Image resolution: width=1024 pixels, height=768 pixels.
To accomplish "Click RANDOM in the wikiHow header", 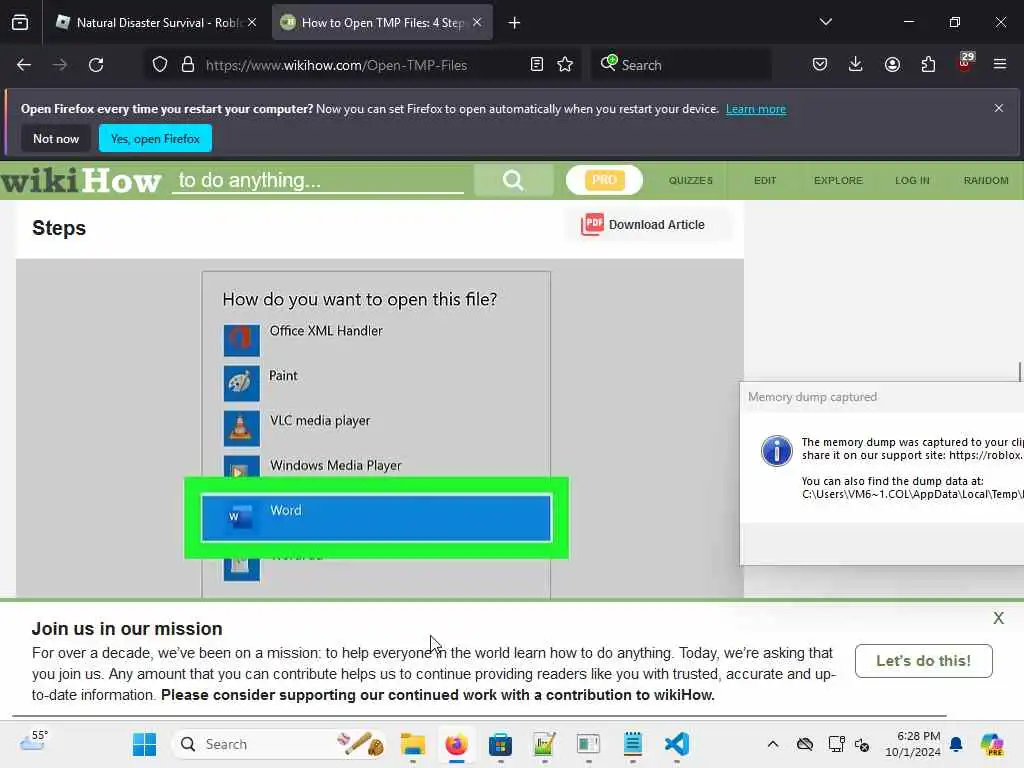I will (x=985, y=180).
